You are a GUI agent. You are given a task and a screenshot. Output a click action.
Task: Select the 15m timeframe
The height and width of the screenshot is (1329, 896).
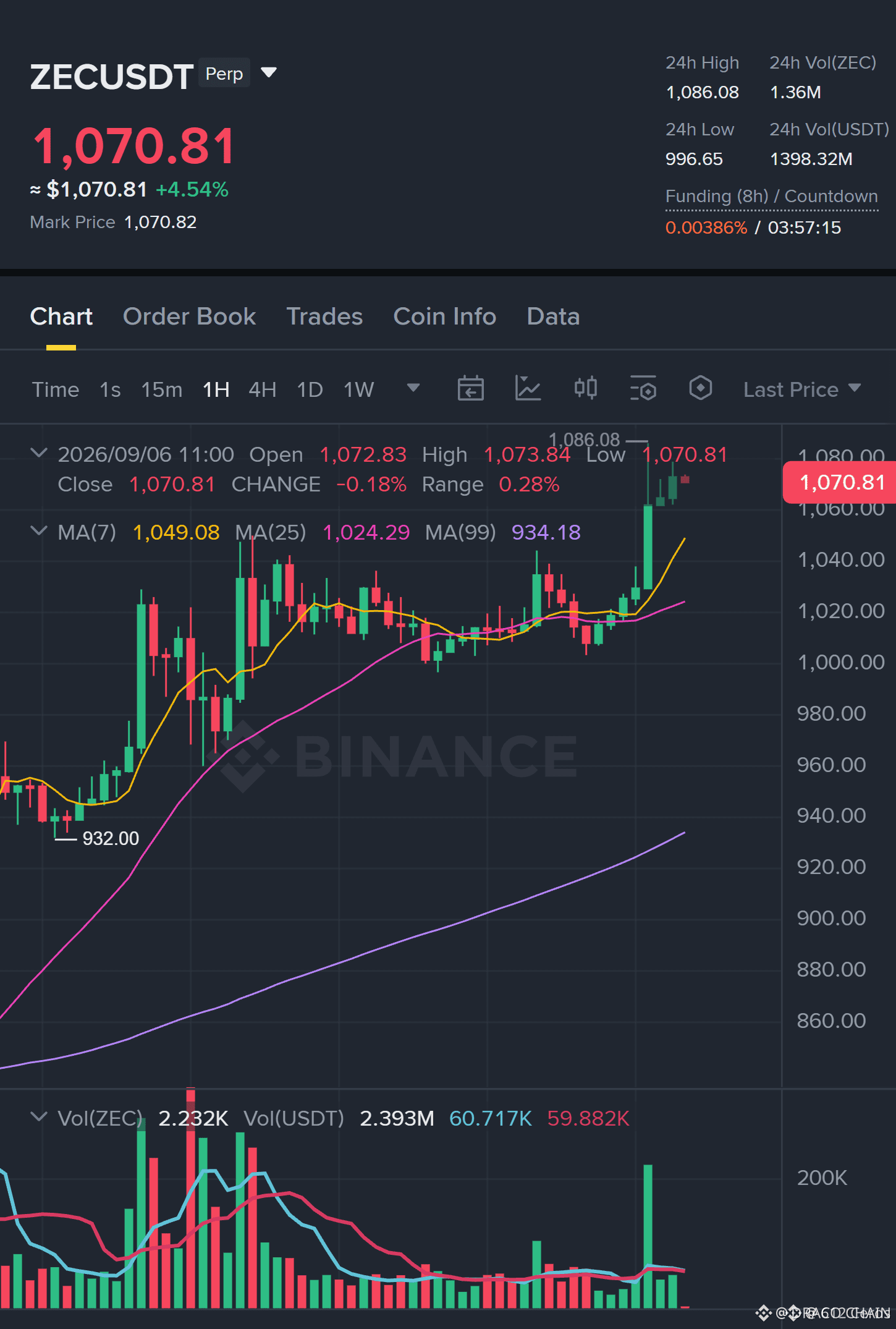click(161, 389)
